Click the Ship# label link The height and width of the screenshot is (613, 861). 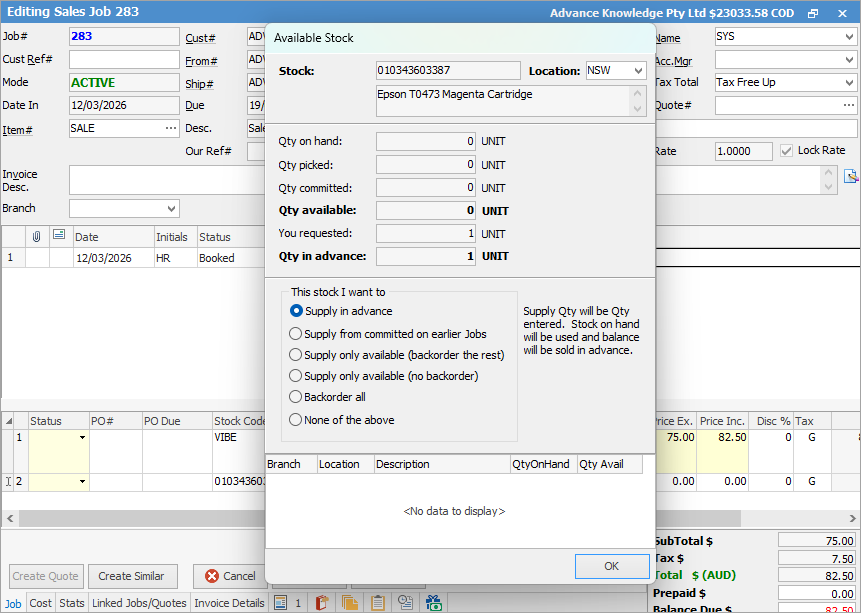pos(199,84)
